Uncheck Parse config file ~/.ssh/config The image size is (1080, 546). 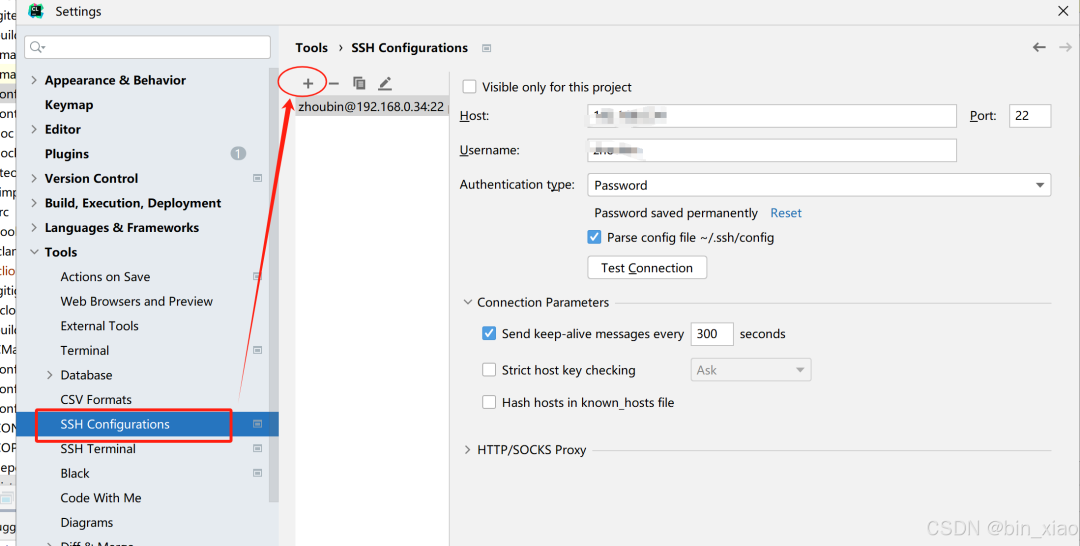click(595, 238)
